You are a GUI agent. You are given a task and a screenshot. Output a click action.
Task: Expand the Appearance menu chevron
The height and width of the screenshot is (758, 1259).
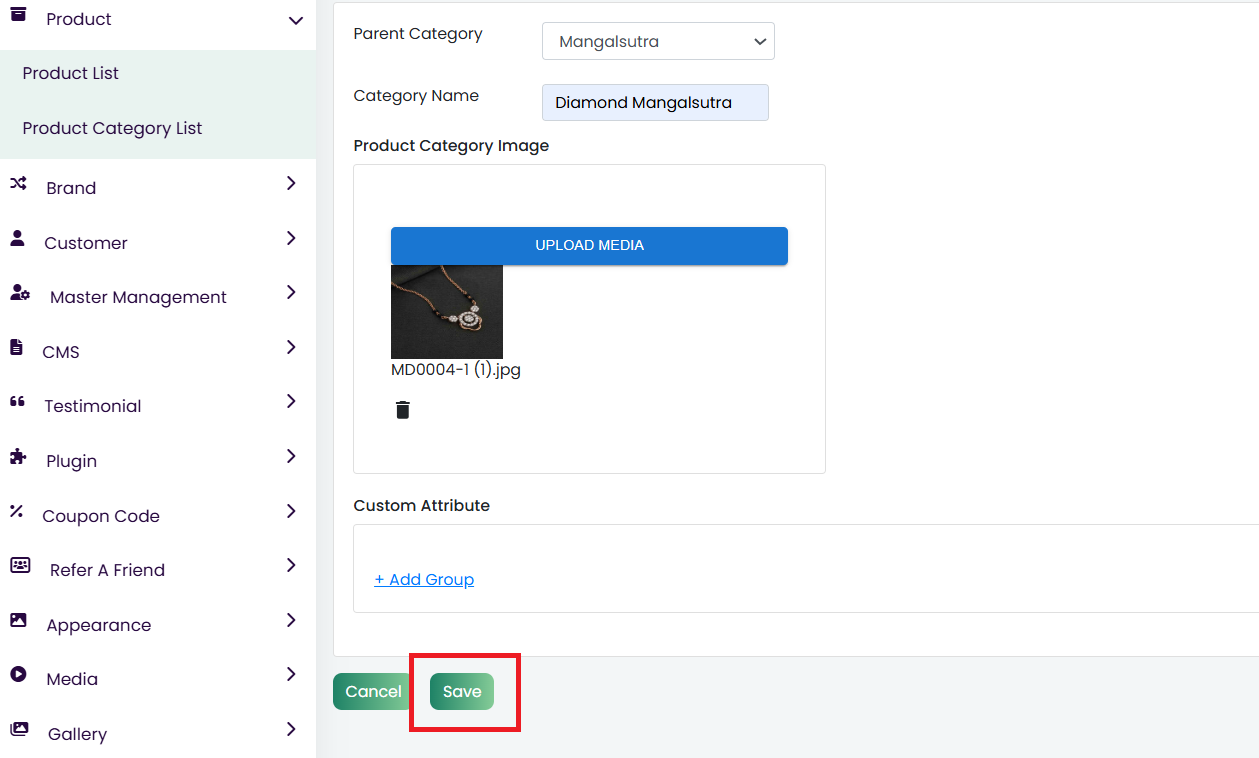[x=291, y=621]
